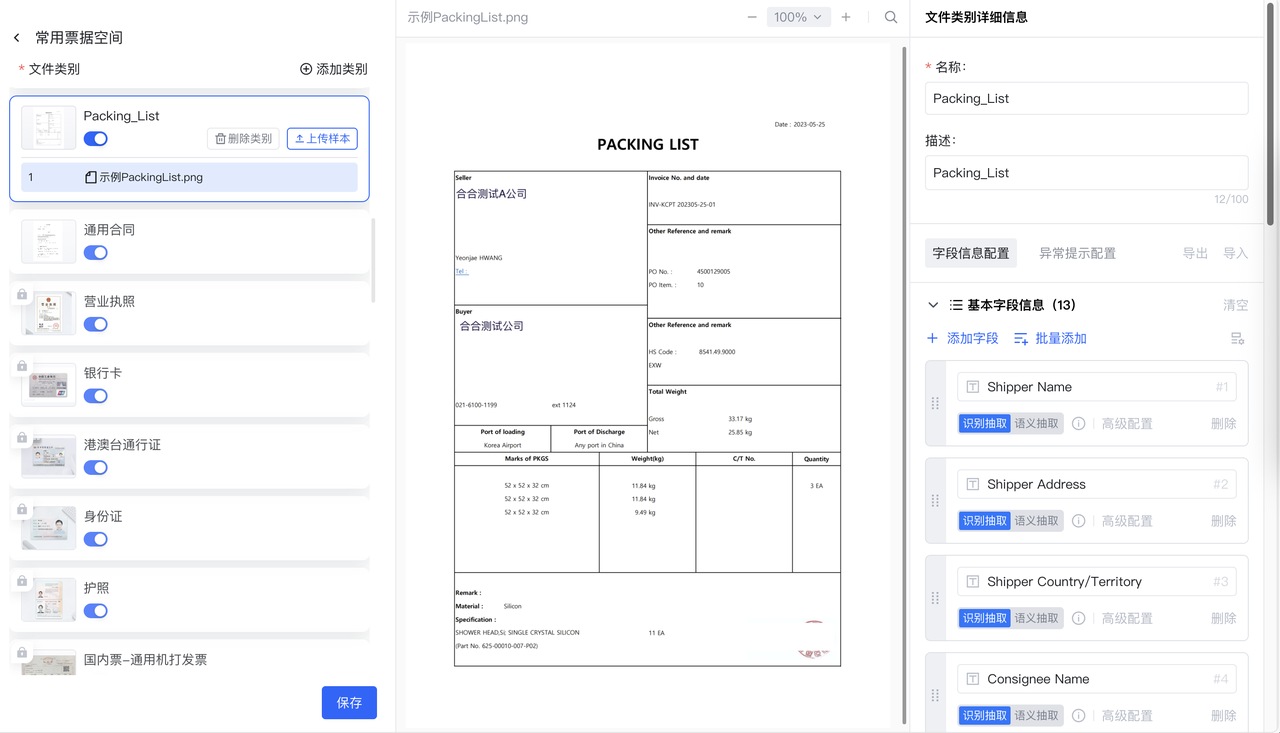Click the 添加字段 plus icon
Viewport: 1280px width, 733px height.
coord(932,338)
